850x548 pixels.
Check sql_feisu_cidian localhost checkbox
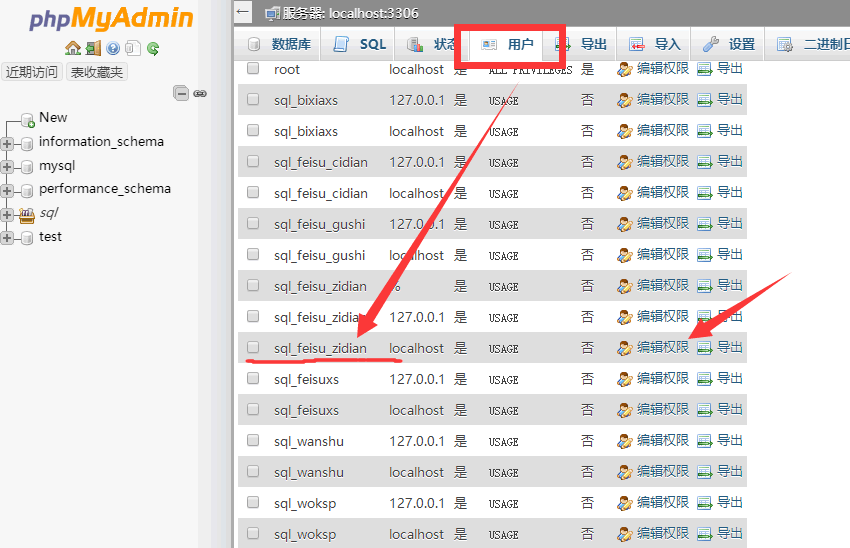[x=253, y=192]
